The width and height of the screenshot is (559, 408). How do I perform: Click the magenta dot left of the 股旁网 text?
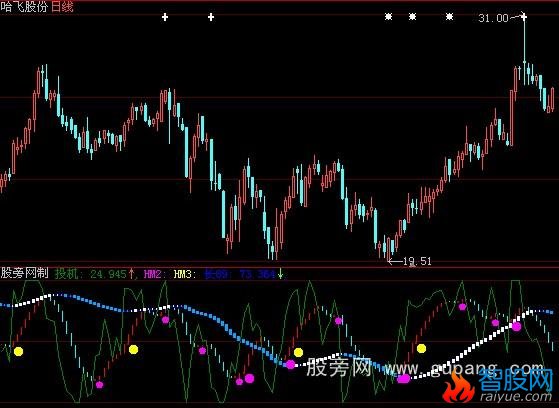tap(291, 364)
